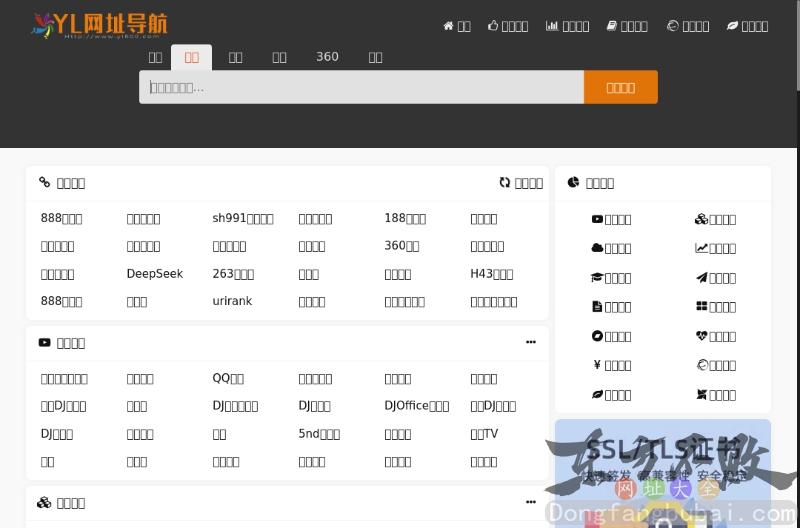800x528 pixels.
Task: Open the DeepSeek link
Action: (155, 274)
